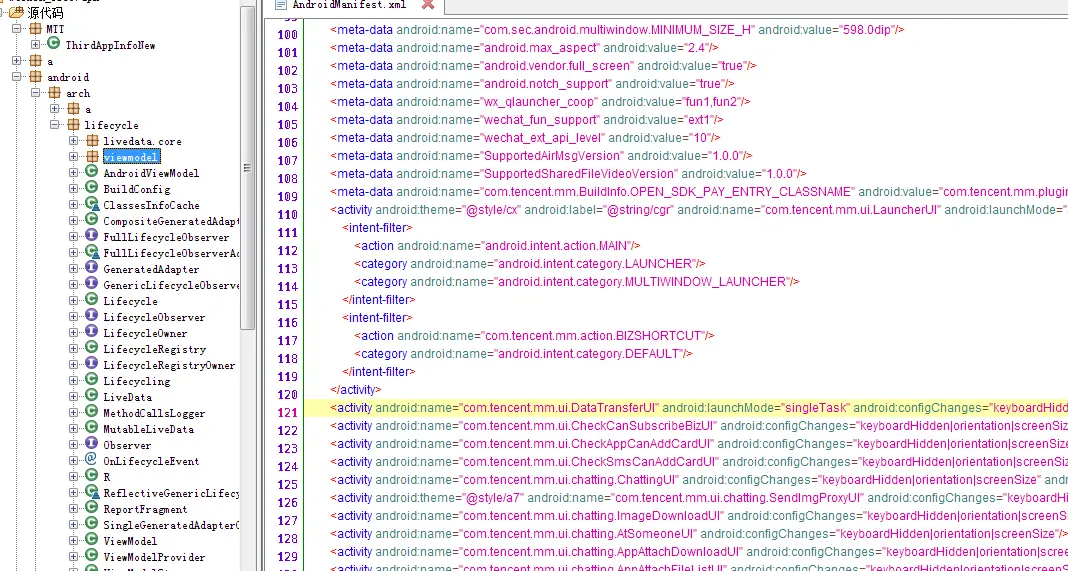
Task: Click the livedata.core package icon
Action: pyautogui.click(x=92, y=141)
